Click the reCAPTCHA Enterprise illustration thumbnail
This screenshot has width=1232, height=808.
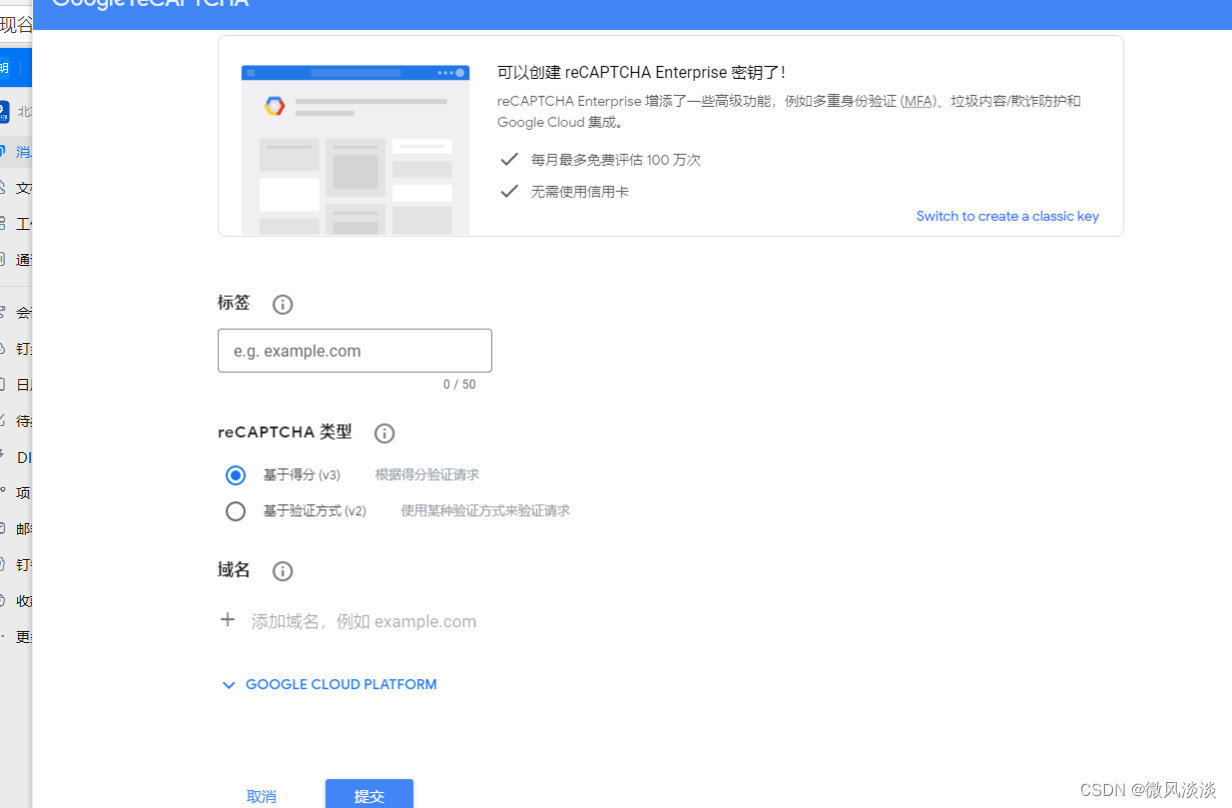click(x=355, y=150)
